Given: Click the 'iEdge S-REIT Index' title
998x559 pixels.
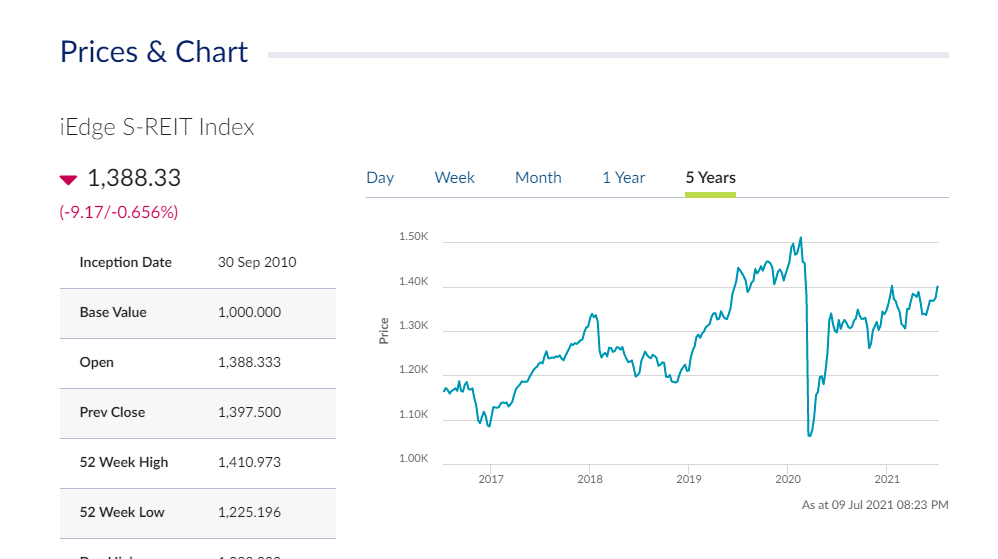Looking at the screenshot, I should (157, 127).
